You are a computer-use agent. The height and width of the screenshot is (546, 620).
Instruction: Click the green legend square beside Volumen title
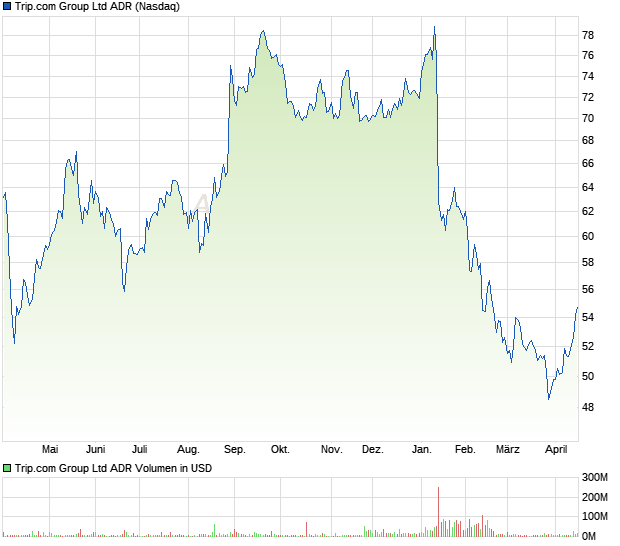click(7, 469)
